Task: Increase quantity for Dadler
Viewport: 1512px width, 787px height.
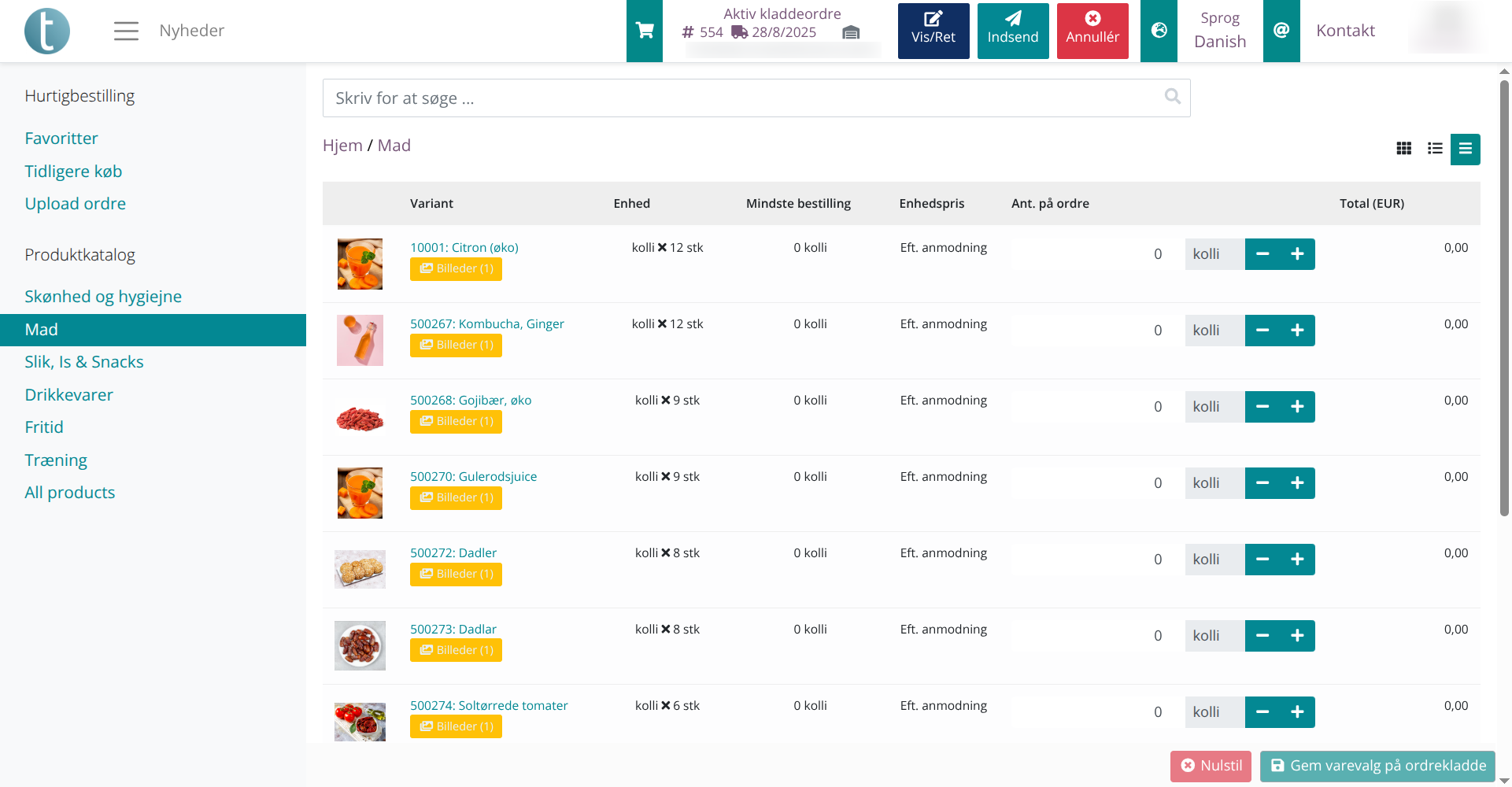Action: 1297,560
